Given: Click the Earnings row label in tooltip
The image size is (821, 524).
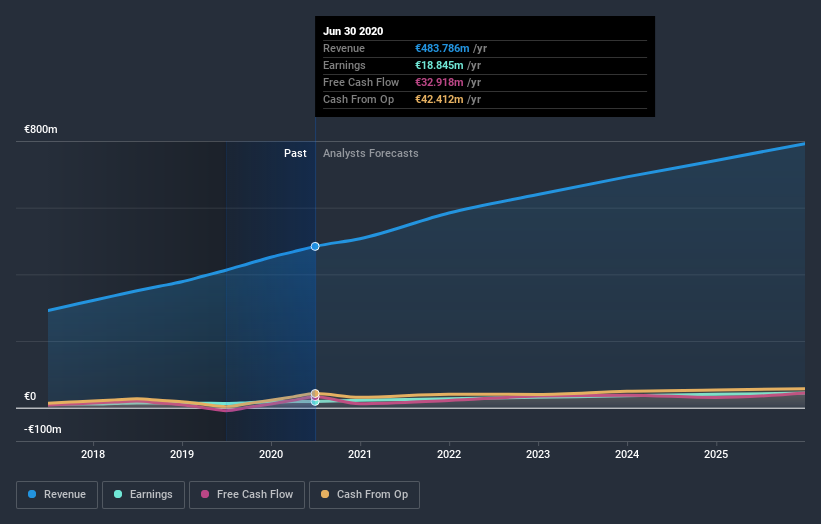Looking at the screenshot, I should 345,65.
